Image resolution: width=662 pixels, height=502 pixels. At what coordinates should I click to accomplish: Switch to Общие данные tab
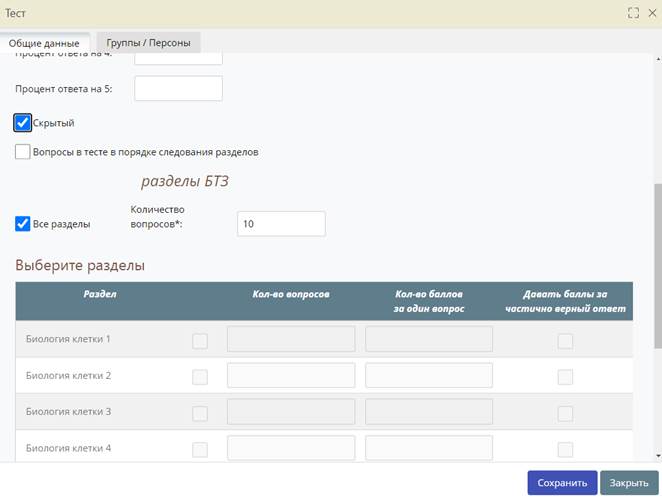[x=44, y=43]
